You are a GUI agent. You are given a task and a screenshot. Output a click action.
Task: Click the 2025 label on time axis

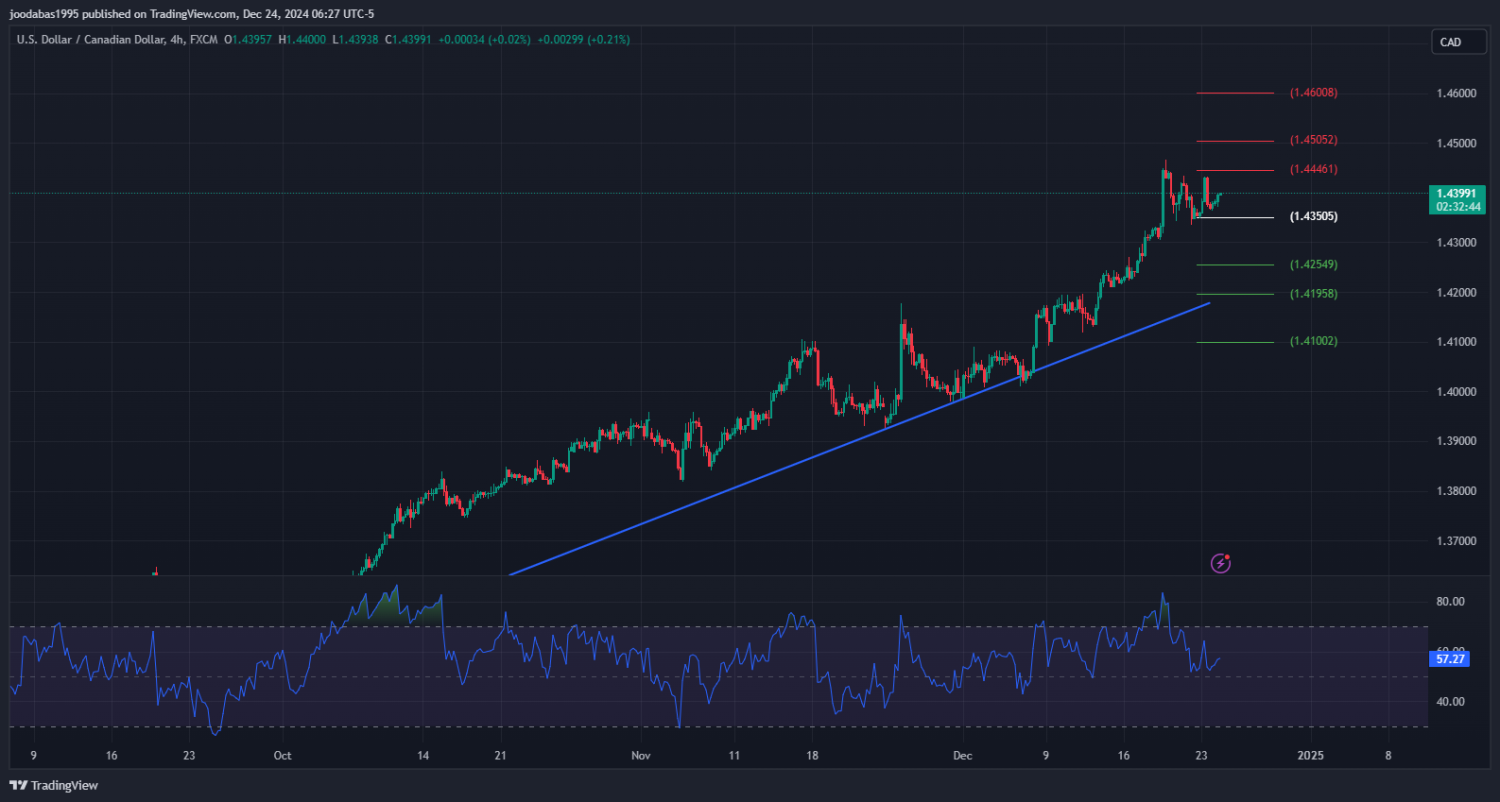pyautogui.click(x=1310, y=755)
